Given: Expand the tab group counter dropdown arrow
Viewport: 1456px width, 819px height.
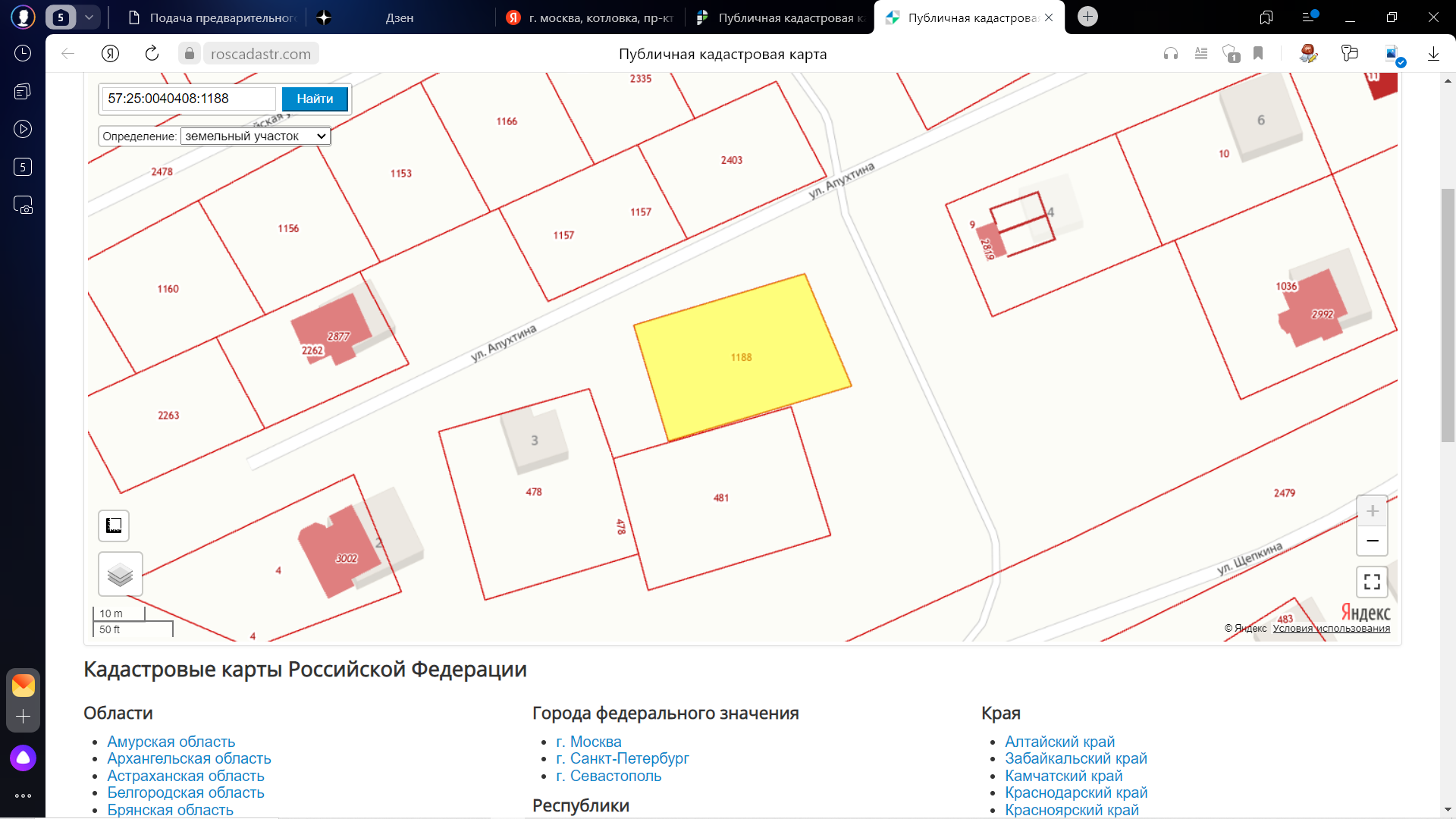Looking at the screenshot, I should (89, 17).
